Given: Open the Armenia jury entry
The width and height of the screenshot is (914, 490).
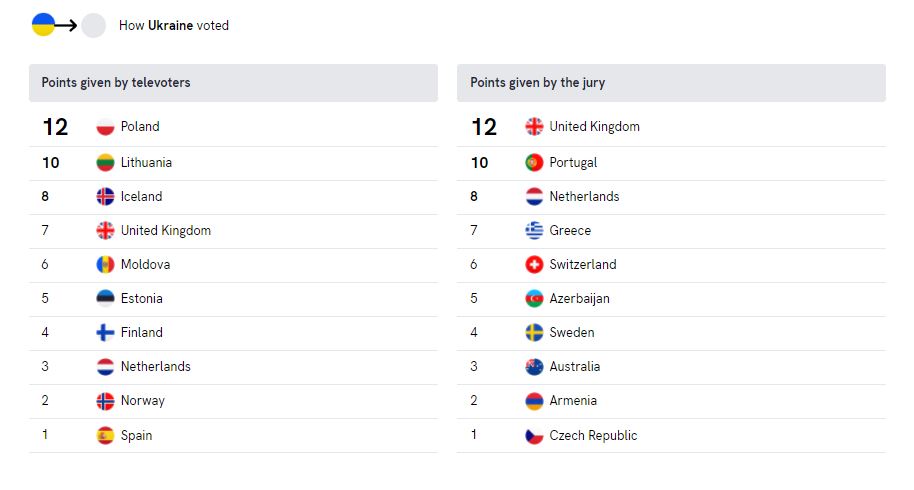Looking at the screenshot, I should point(573,401).
